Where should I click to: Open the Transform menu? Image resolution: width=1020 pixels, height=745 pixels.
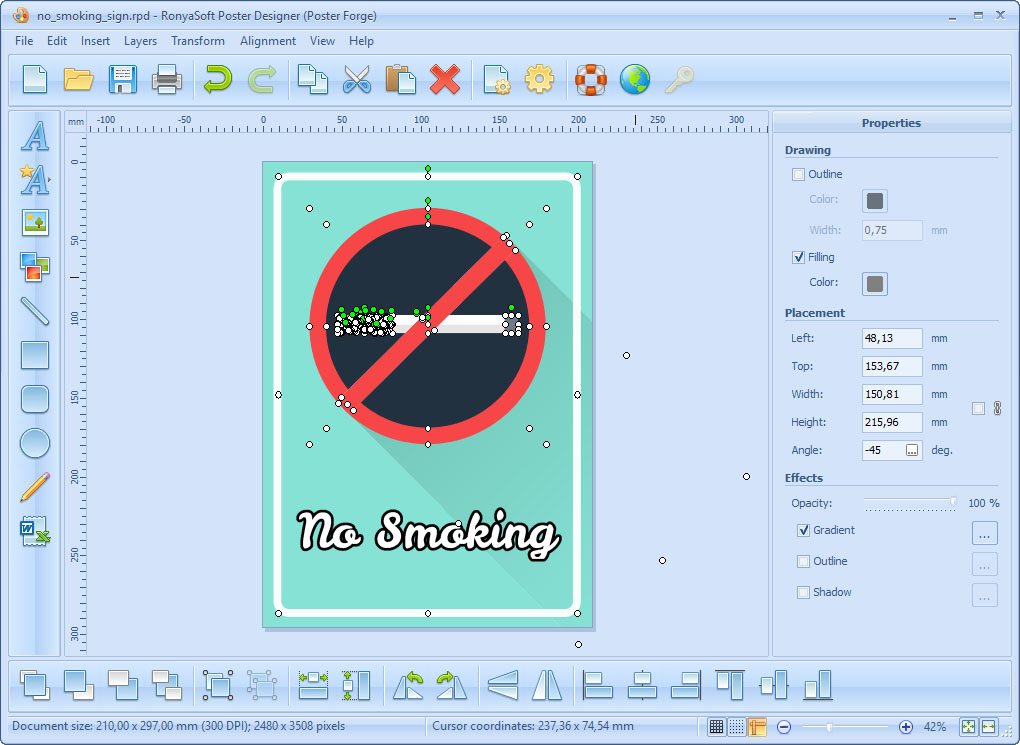197,41
